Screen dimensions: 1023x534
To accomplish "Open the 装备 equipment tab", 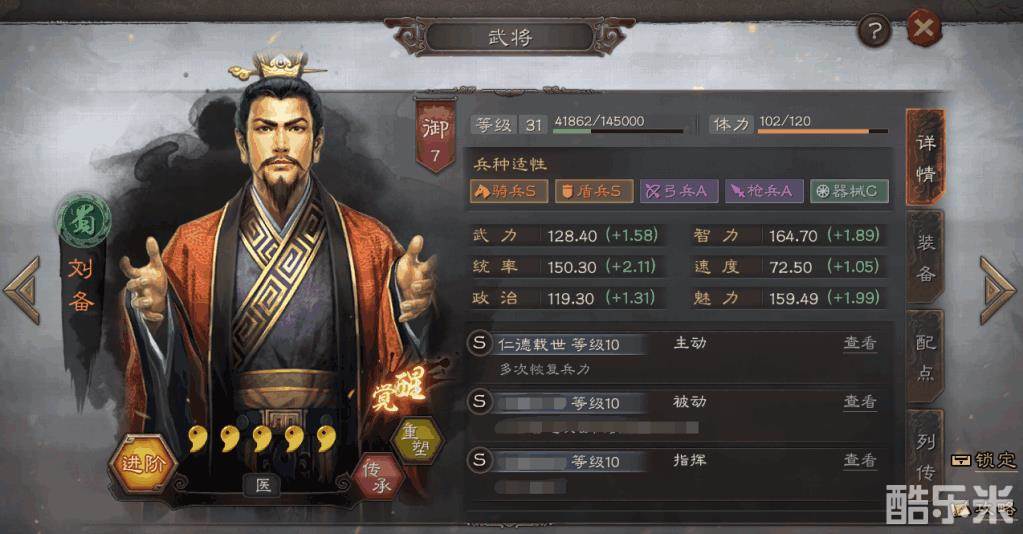I will tap(925, 257).
